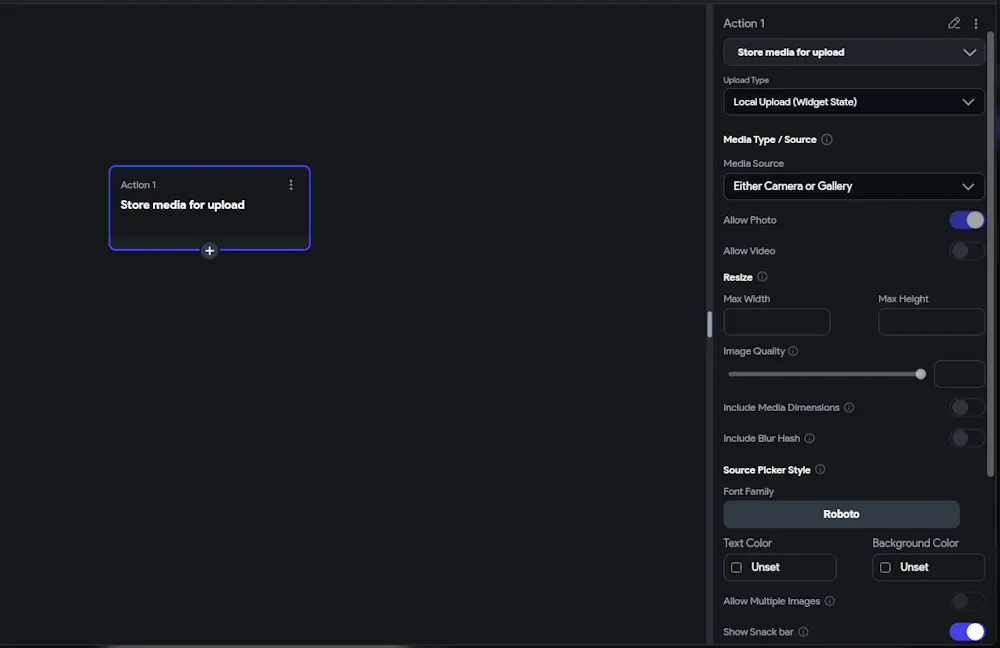This screenshot has width=1000, height=648.
Task: Open the Background Color Unset swatch
Action: (x=929, y=567)
